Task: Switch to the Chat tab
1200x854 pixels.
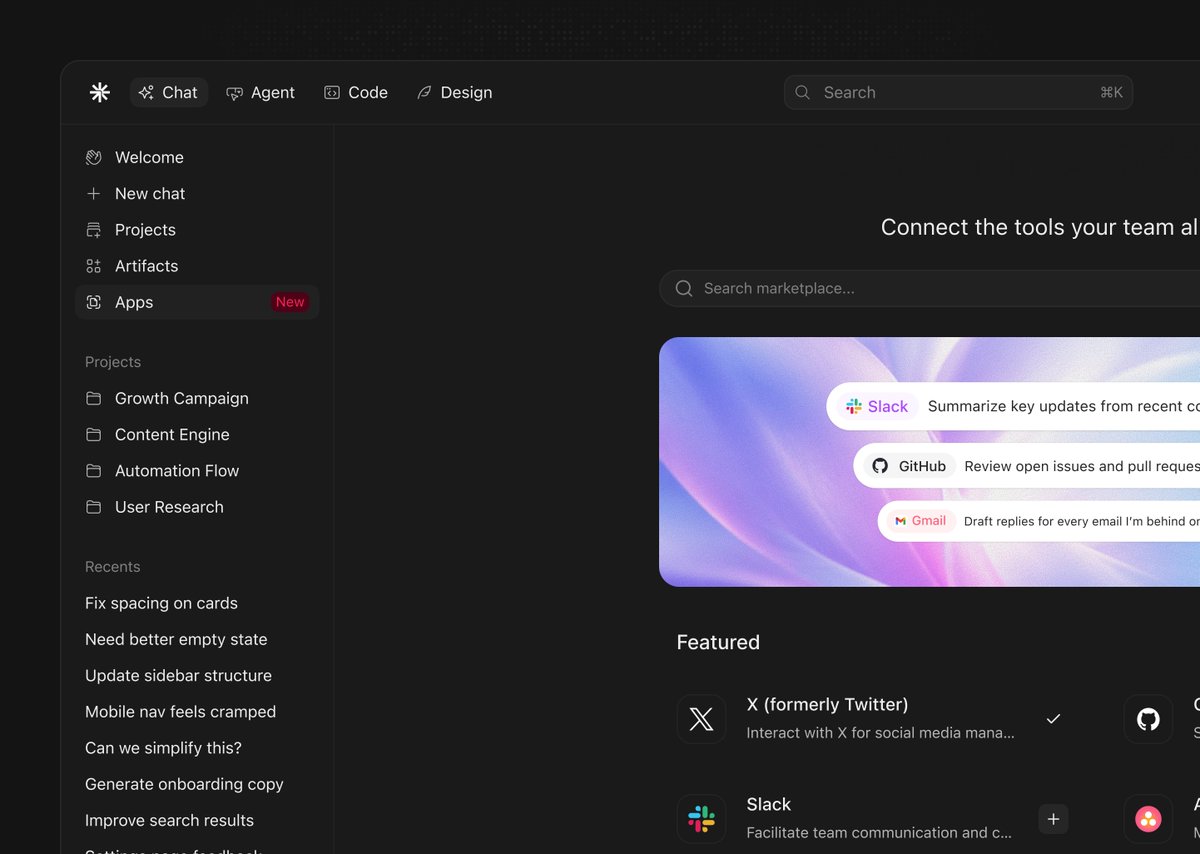Action: click(x=169, y=92)
